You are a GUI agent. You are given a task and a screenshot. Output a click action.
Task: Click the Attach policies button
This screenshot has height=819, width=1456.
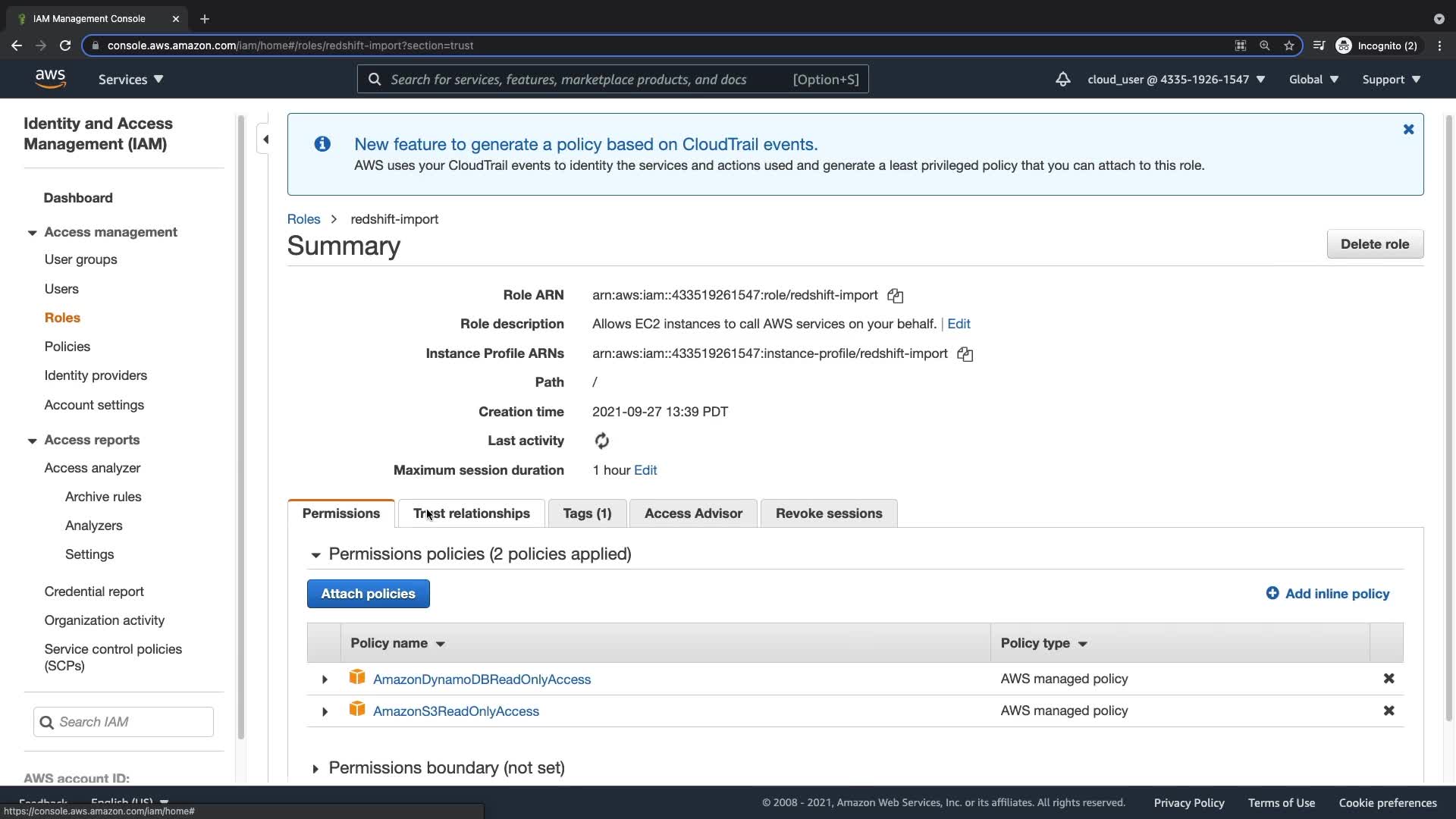coord(368,594)
